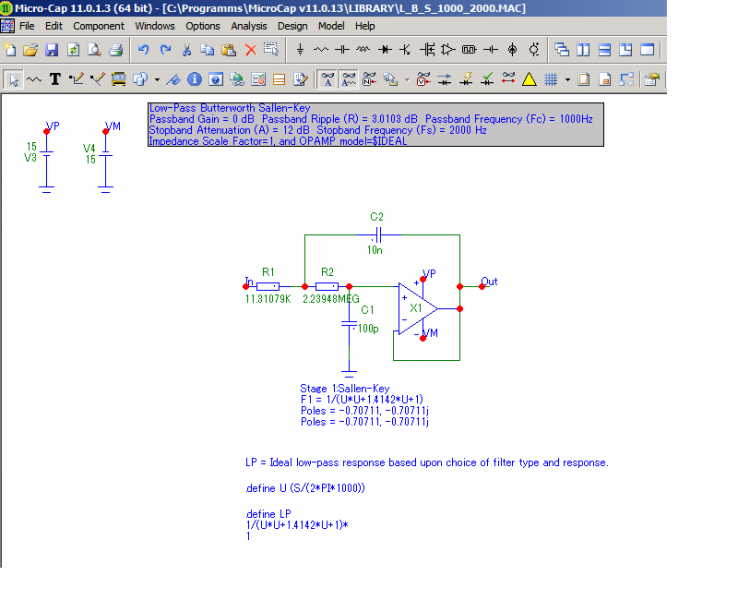This screenshot has height=600, width=738.
Task: Choose the capacitor component icon
Action: pos(342,49)
